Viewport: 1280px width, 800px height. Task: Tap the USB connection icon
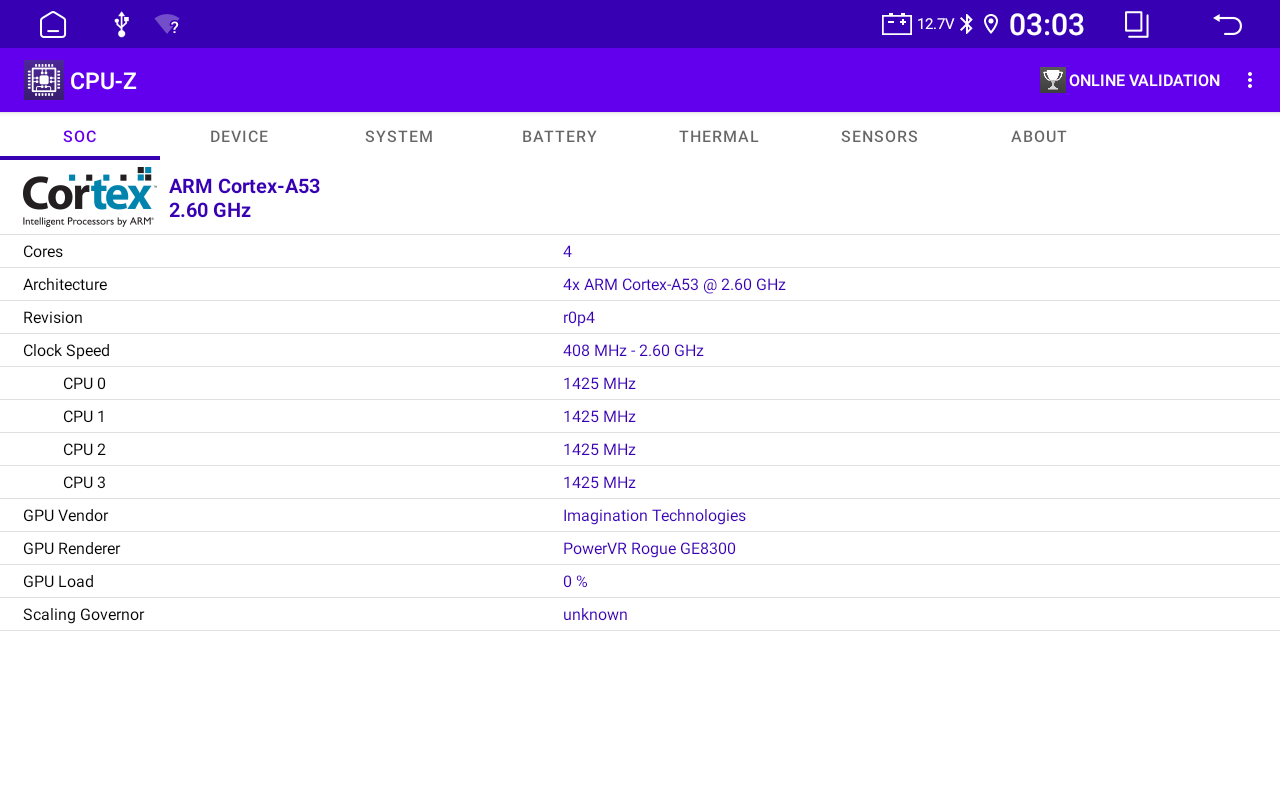tap(121, 24)
